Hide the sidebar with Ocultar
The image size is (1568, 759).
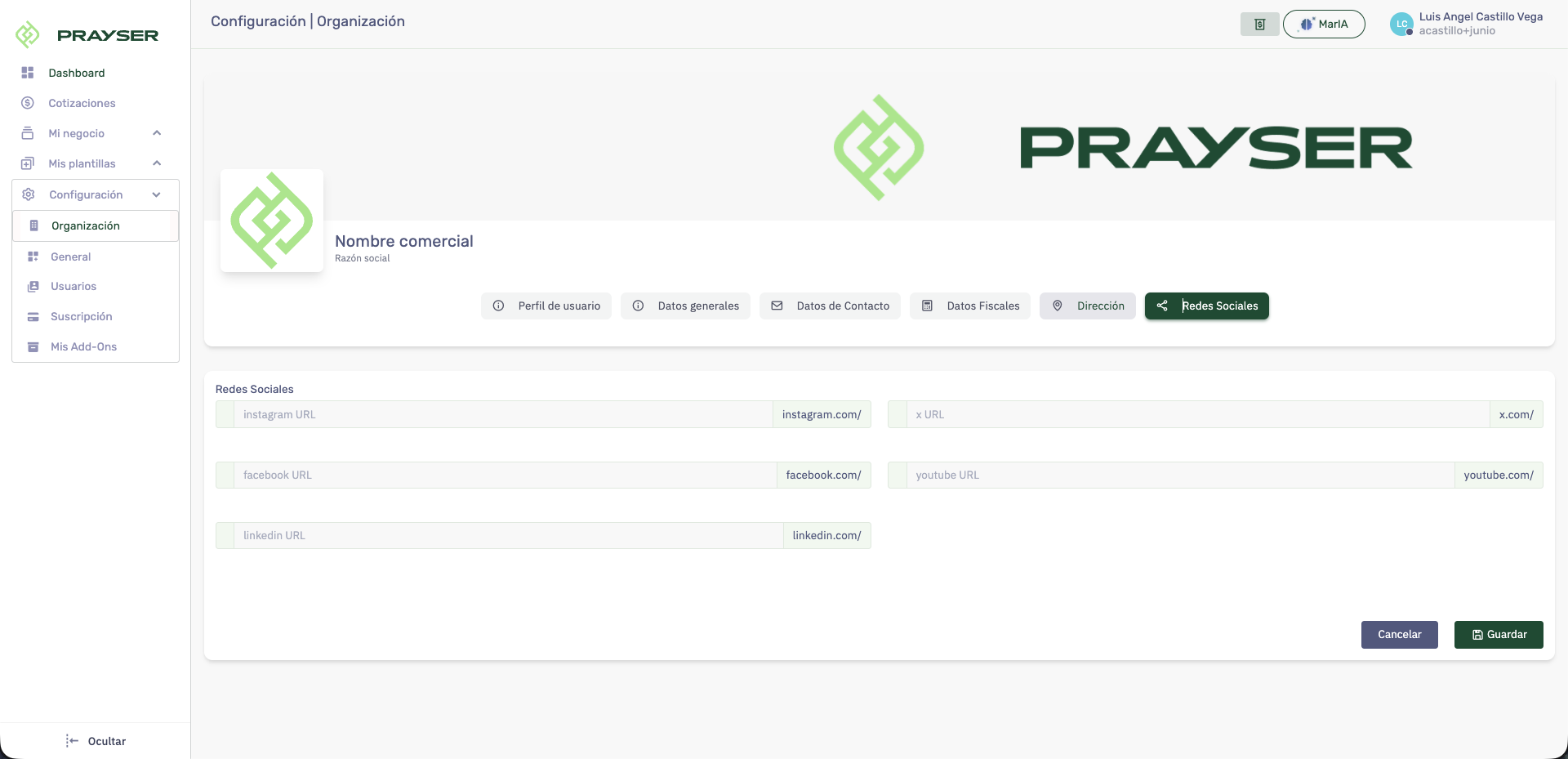[96, 741]
